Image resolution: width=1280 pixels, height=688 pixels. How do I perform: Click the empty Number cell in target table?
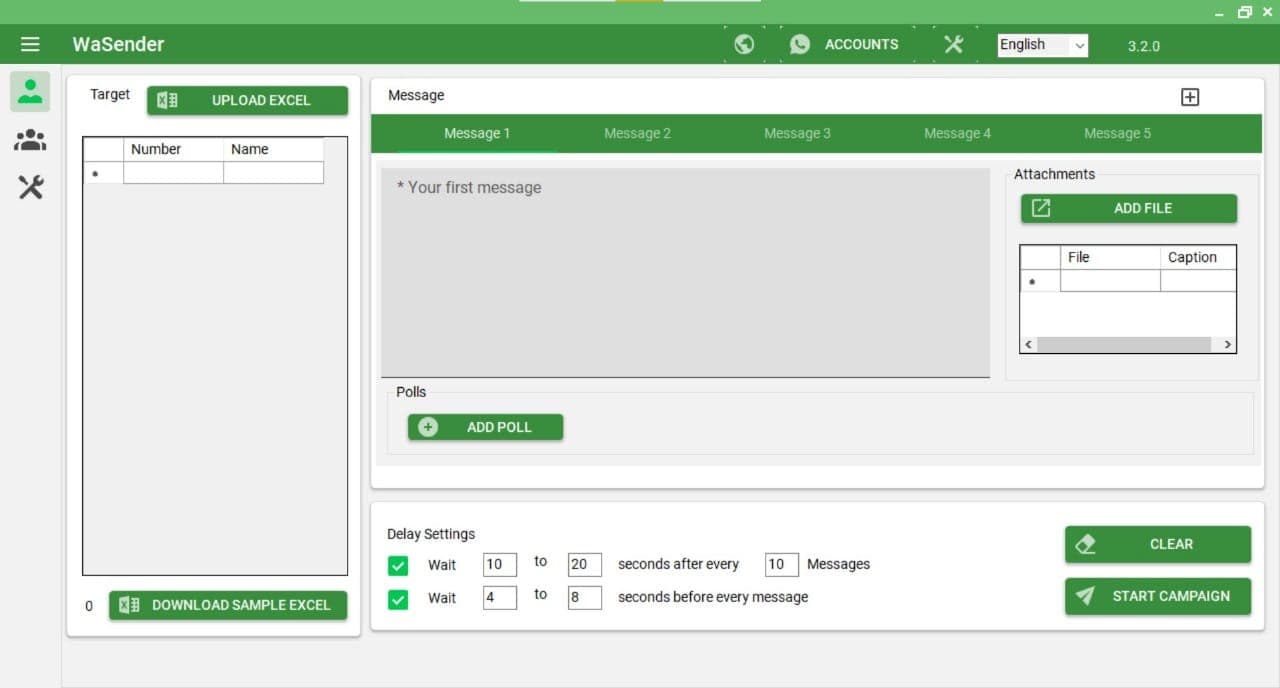coord(173,173)
